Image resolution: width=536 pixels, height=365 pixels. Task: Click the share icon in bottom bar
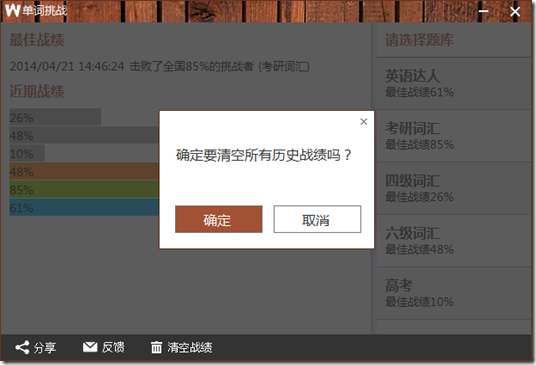pos(22,348)
